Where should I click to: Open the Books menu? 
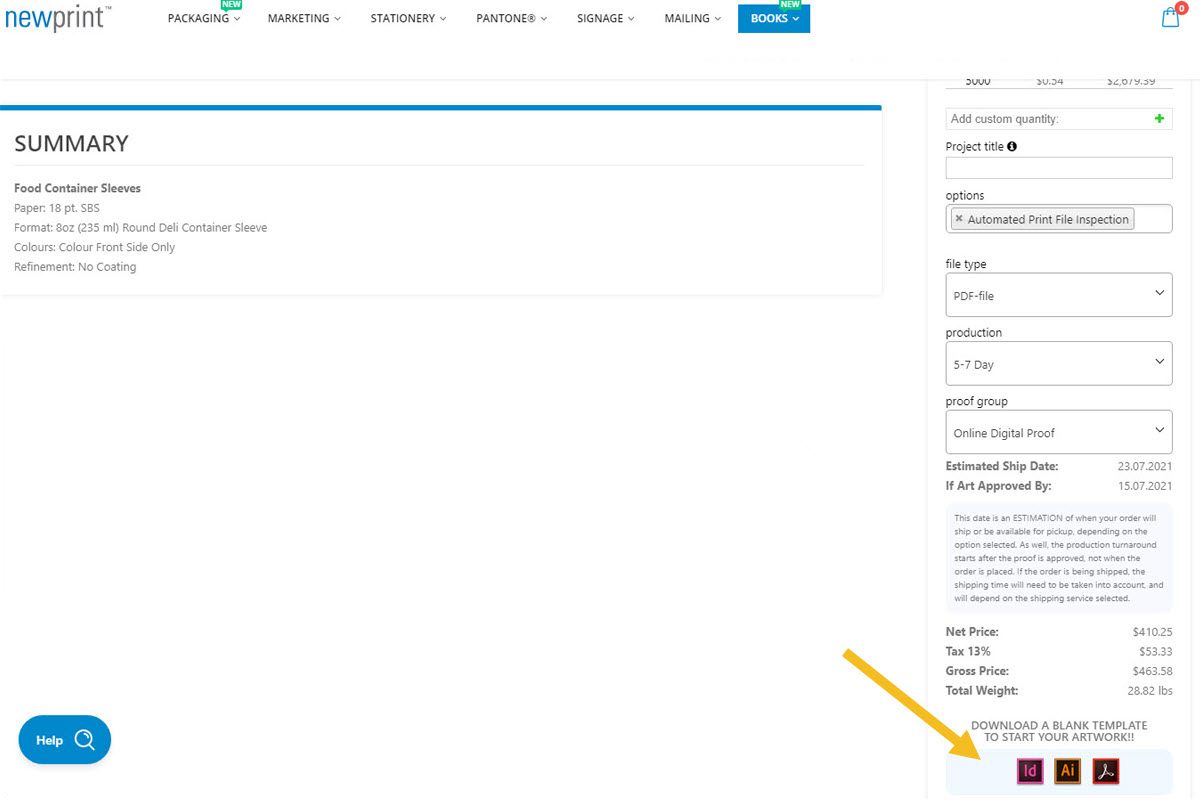(x=774, y=18)
